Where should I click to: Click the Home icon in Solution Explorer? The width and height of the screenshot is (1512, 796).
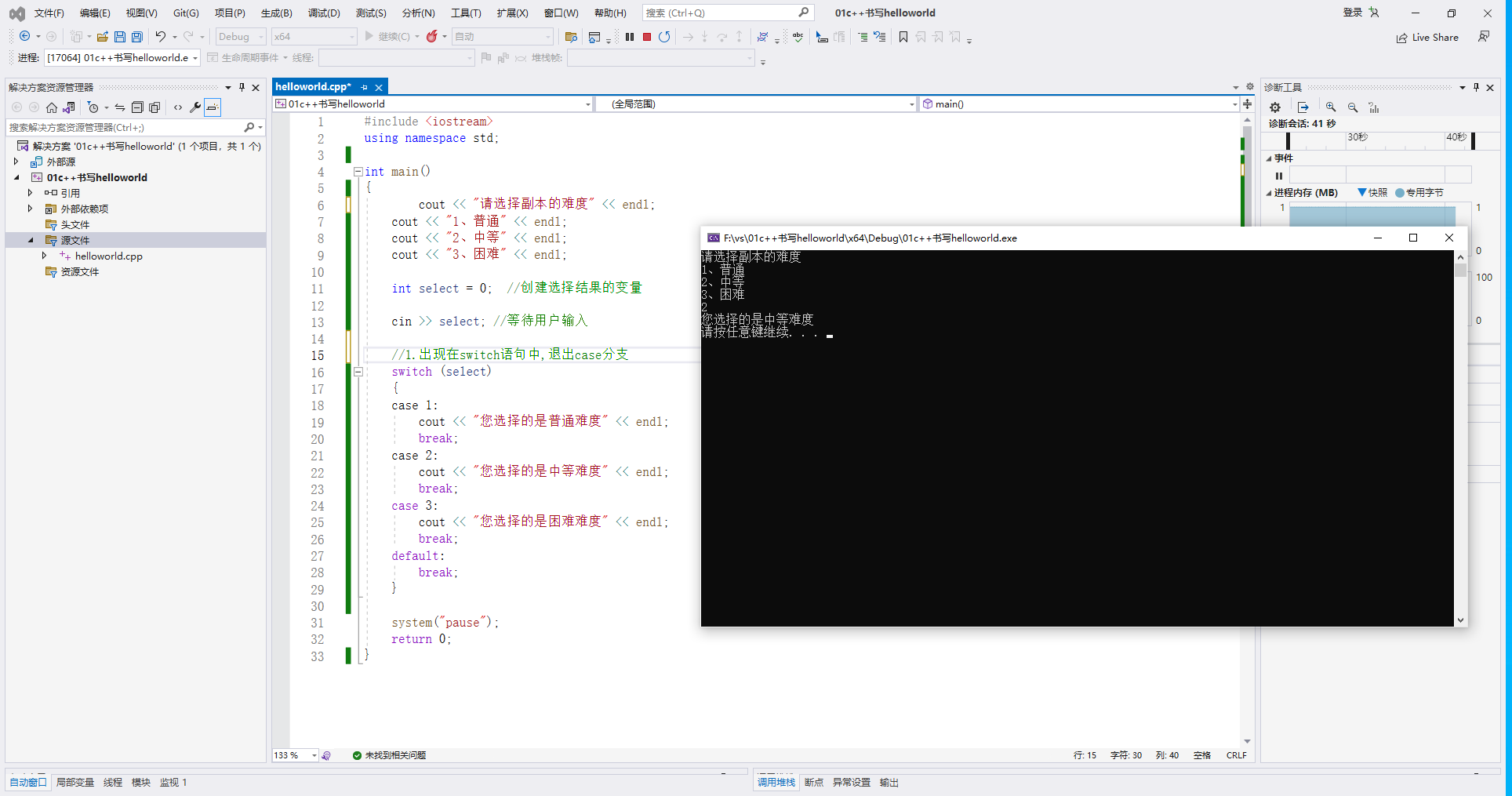pos(52,107)
